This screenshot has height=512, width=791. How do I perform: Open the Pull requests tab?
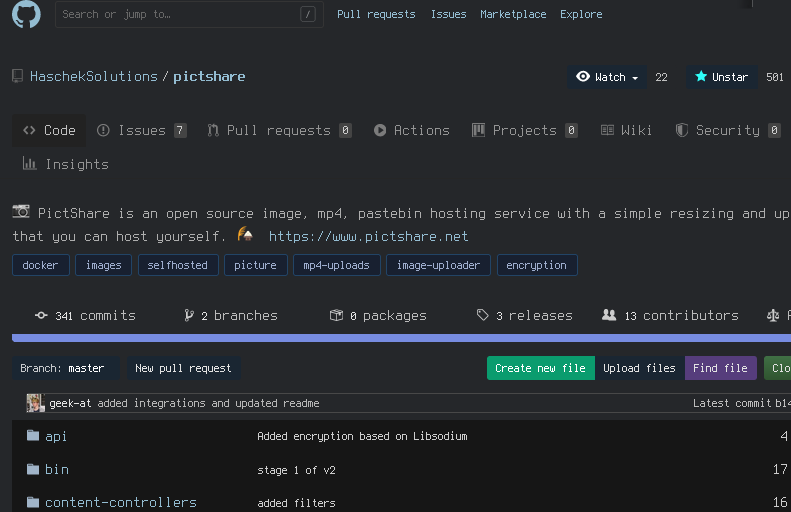[x=279, y=130]
